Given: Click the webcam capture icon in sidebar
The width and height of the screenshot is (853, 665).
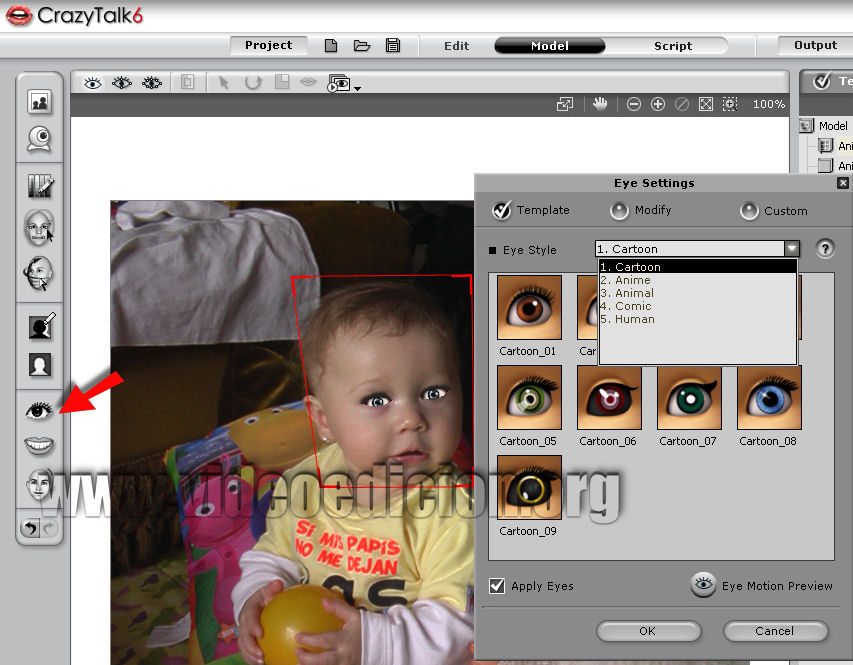Looking at the screenshot, I should pyautogui.click(x=40, y=138).
